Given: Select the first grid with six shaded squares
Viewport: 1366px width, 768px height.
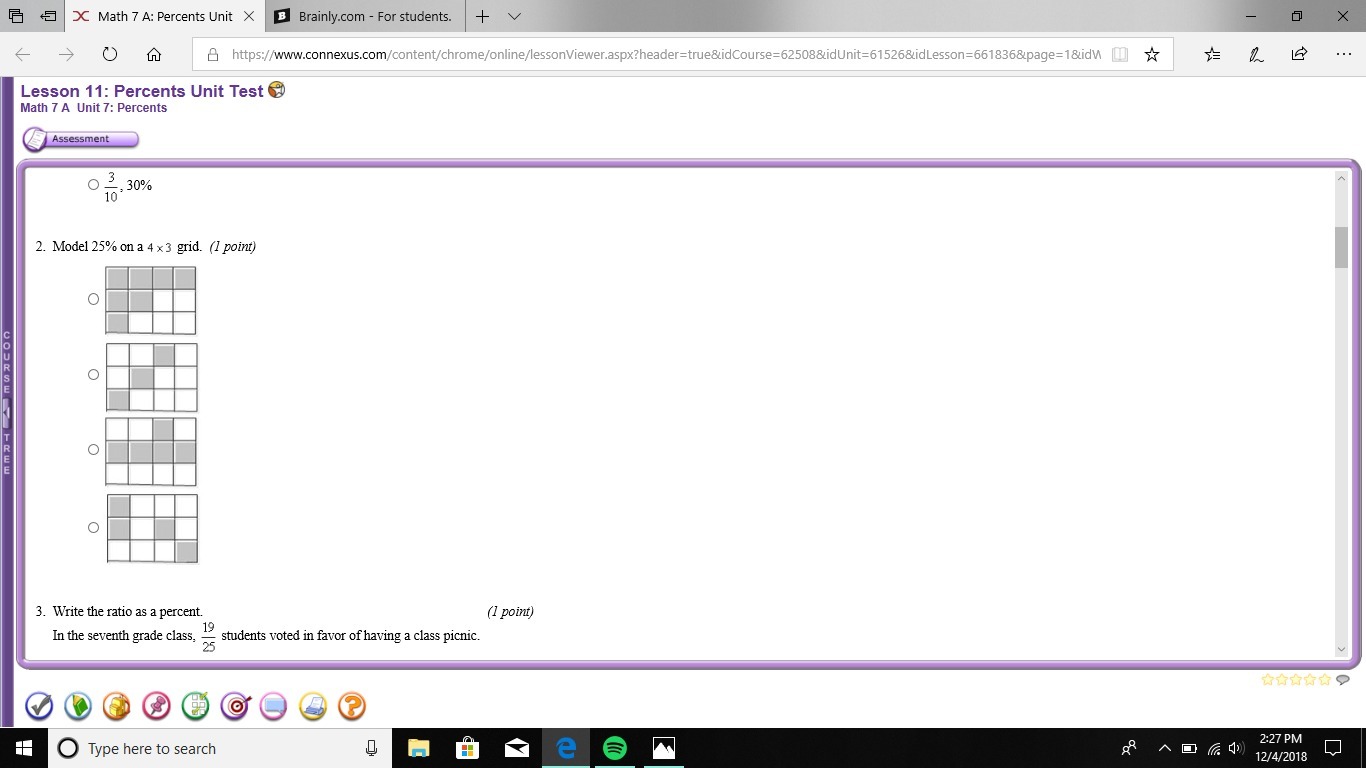Looking at the screenshot, I should click(93, 299).
